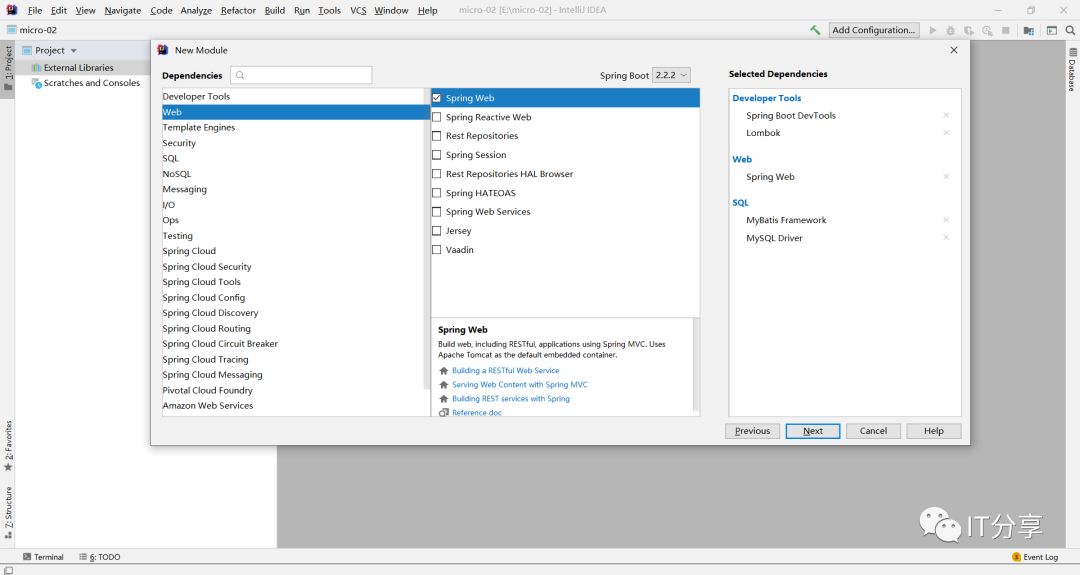Open the Build menu
Screen dimensions: 1080x575
[x=275, y=10]
